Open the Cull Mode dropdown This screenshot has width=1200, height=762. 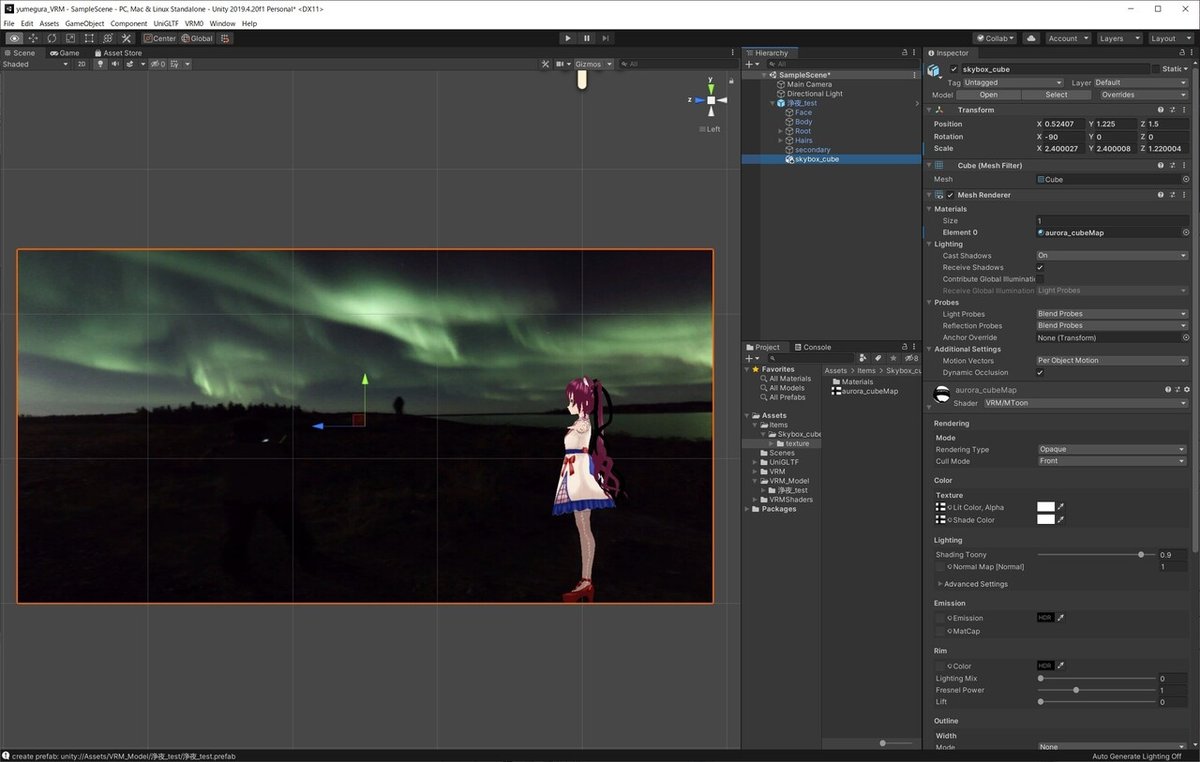pos(1111,461)
